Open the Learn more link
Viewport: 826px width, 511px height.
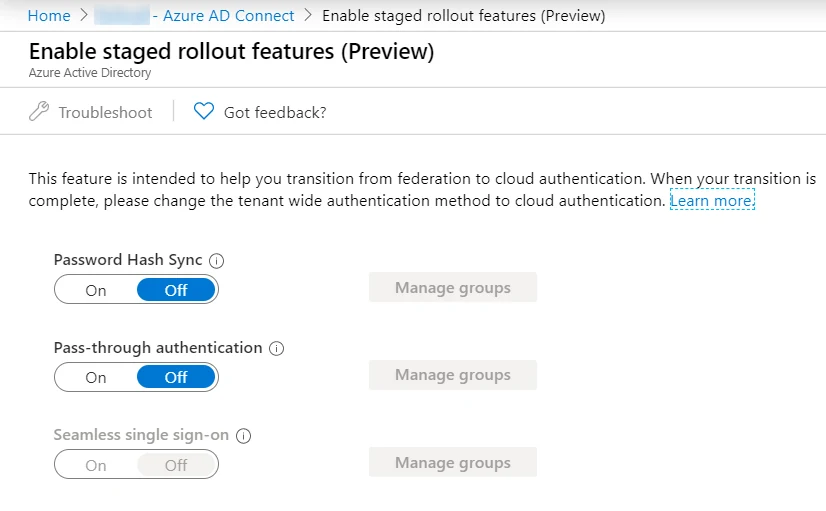pyautogui.click(x=712, y=200)
